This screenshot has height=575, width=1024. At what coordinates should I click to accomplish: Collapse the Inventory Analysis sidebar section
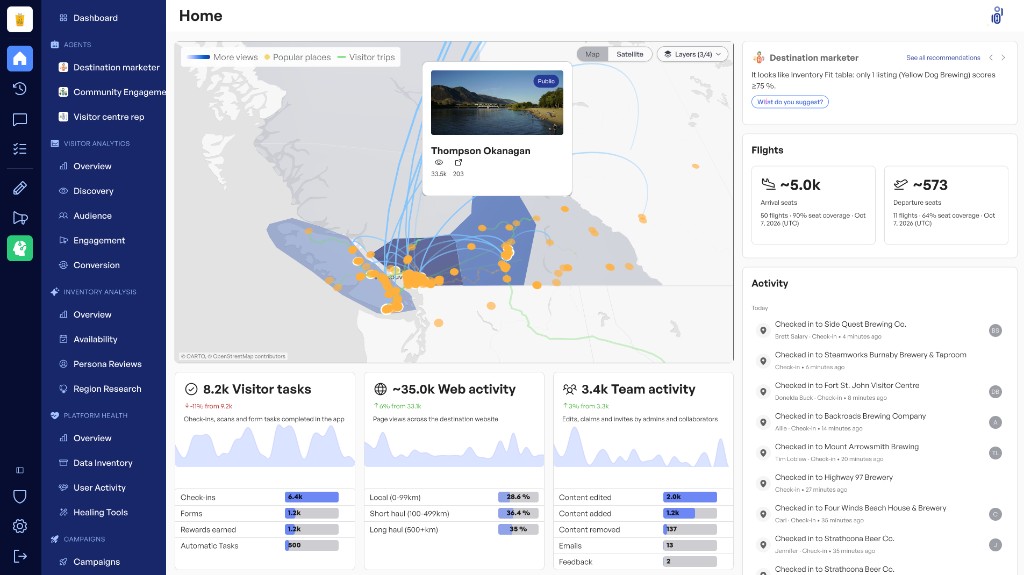(x=93, y=291)
